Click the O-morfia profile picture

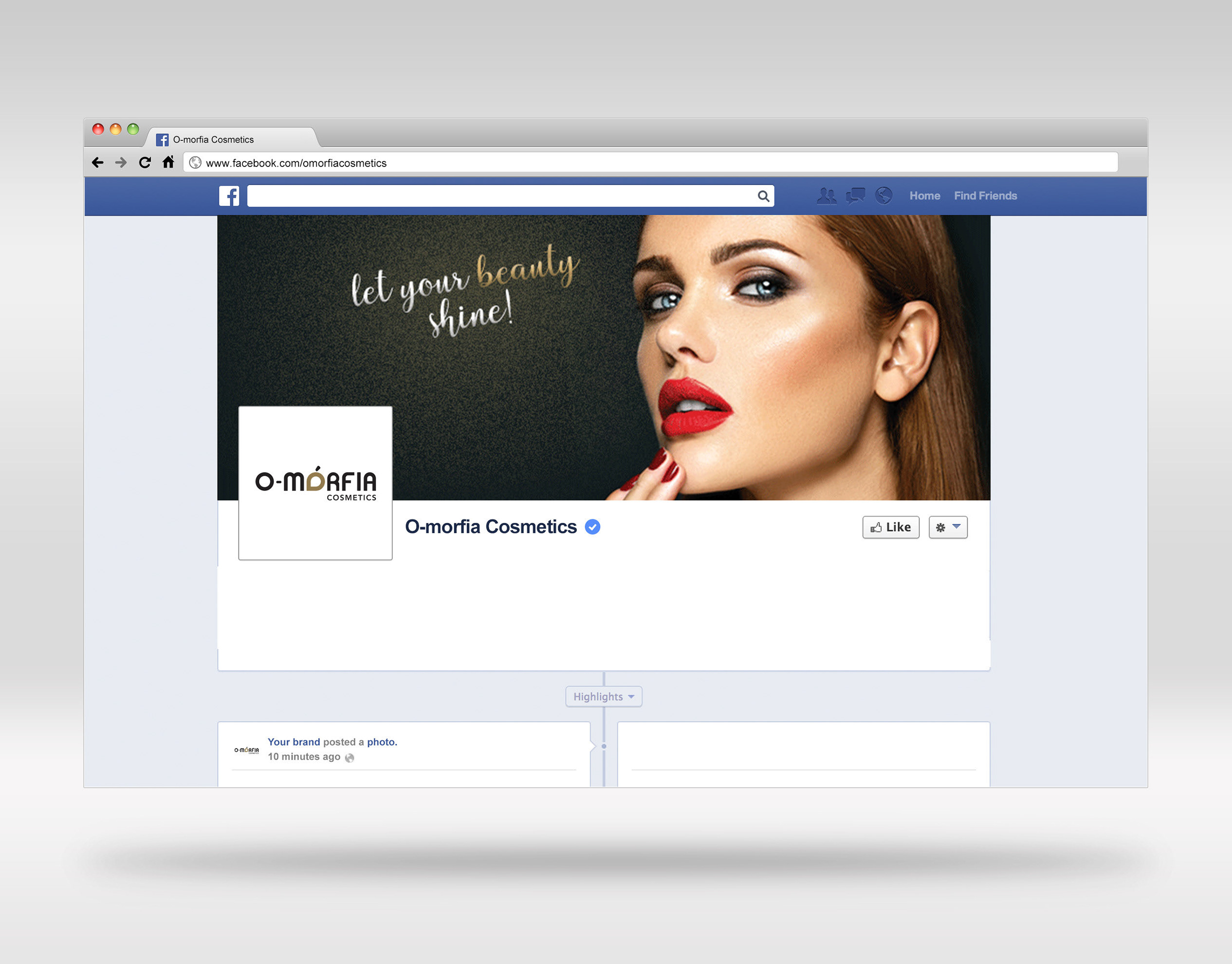(x=315, y=483)
